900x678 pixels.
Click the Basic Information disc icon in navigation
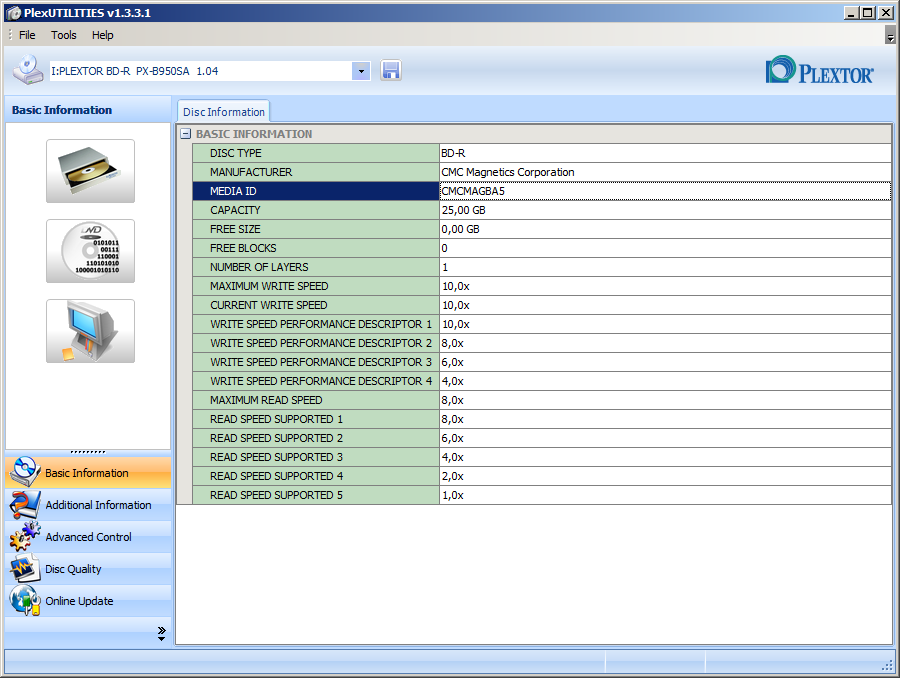point(24,472)
